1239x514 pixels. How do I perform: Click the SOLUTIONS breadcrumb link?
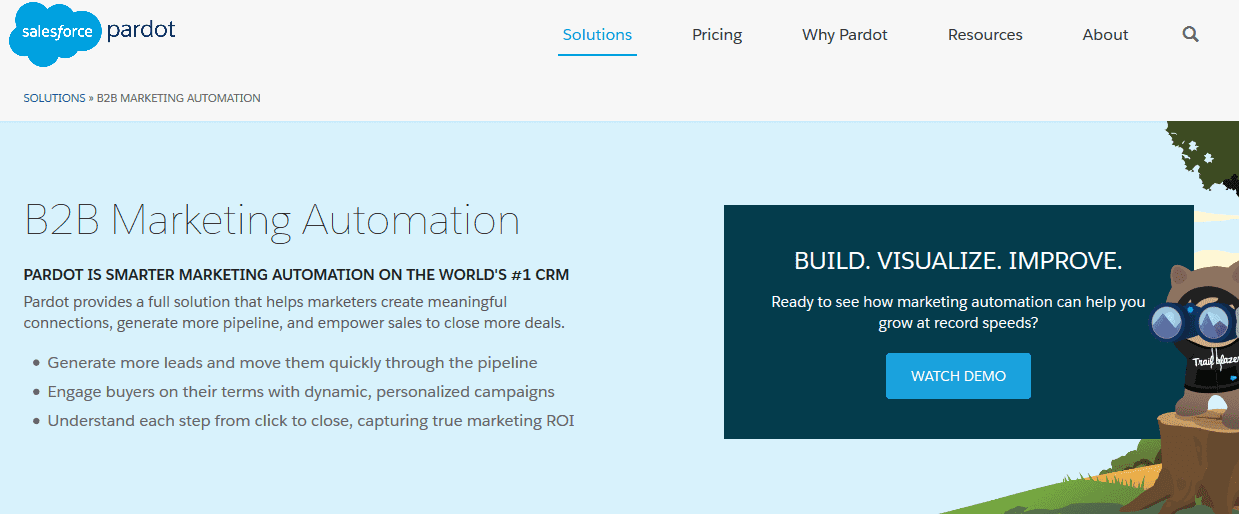pyautogui.click(x=54, y=98)
